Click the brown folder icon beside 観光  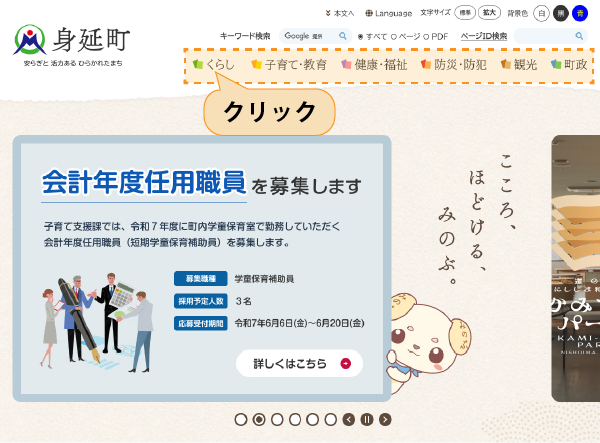(506, 64)
